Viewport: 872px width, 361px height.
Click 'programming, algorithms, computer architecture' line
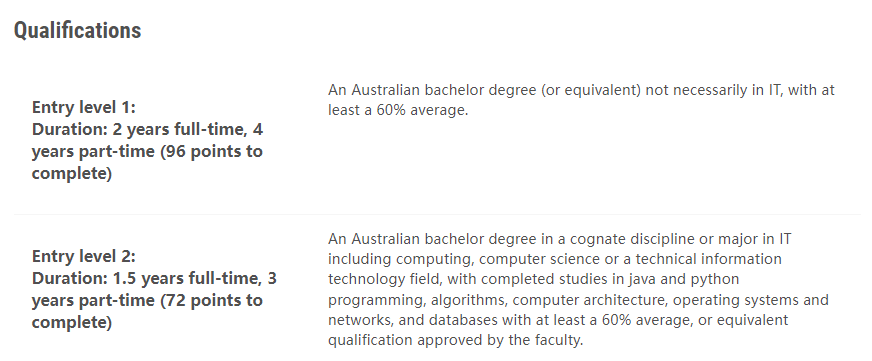tap(498, 300)
